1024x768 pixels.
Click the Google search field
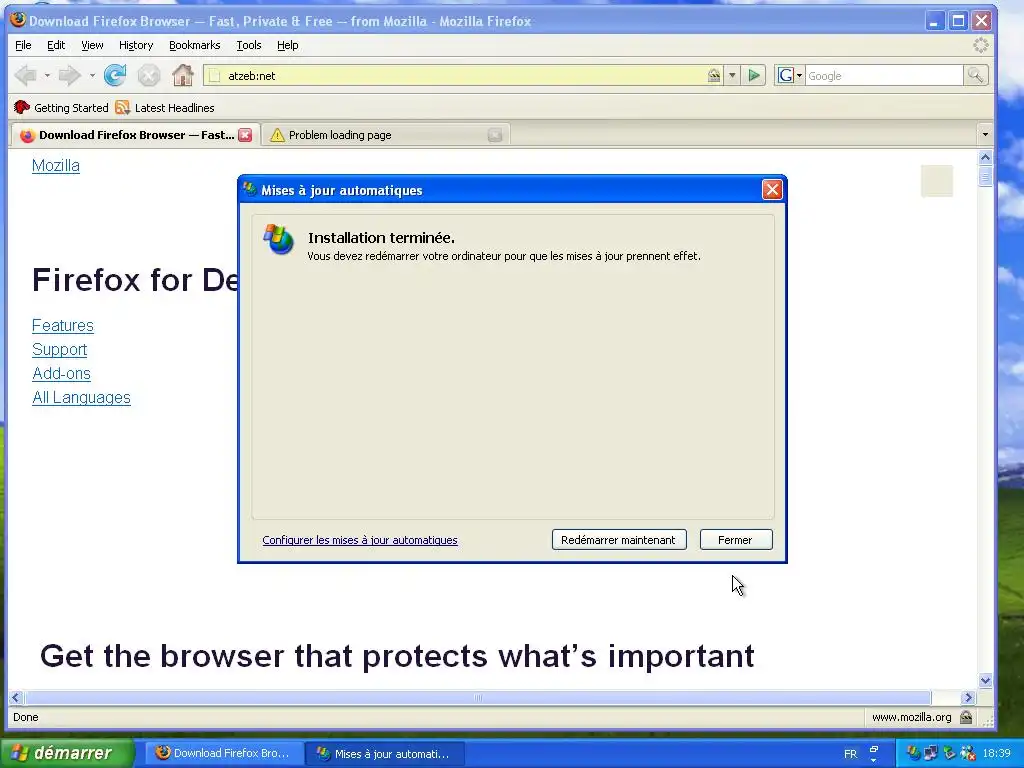(x=884, y=76)
